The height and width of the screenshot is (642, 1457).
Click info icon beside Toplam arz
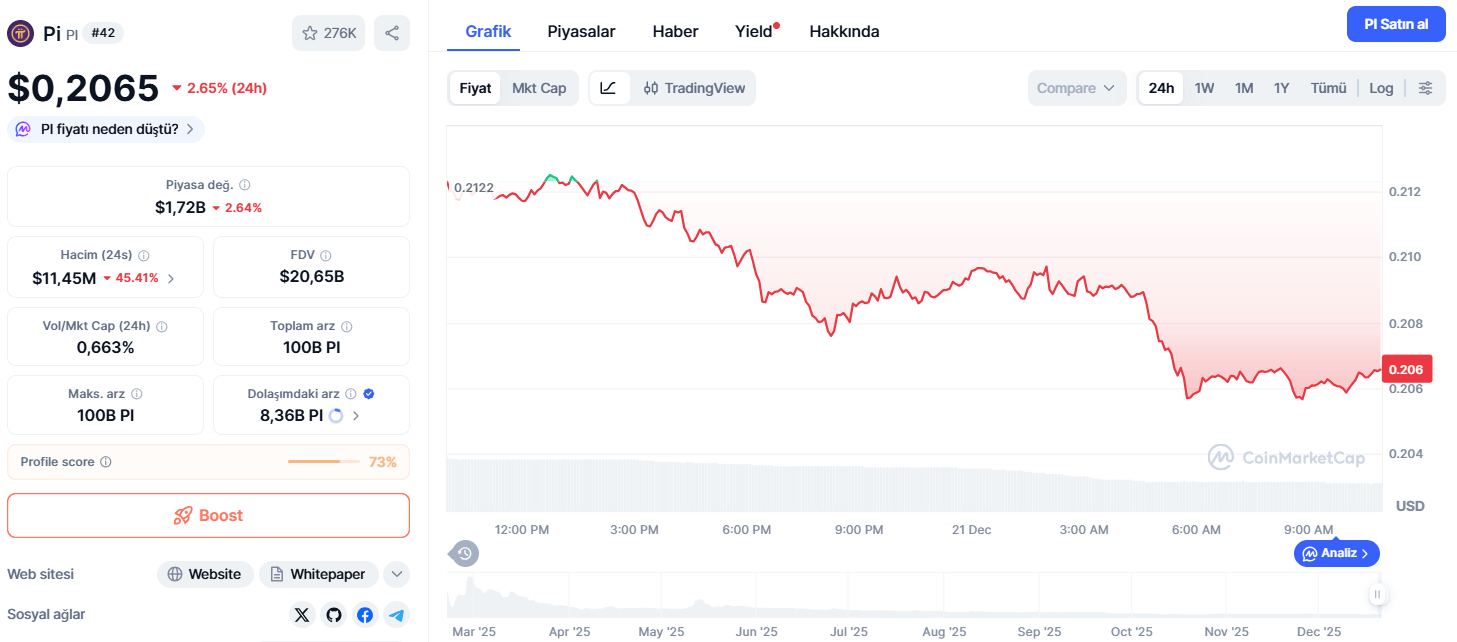point(347,326)
